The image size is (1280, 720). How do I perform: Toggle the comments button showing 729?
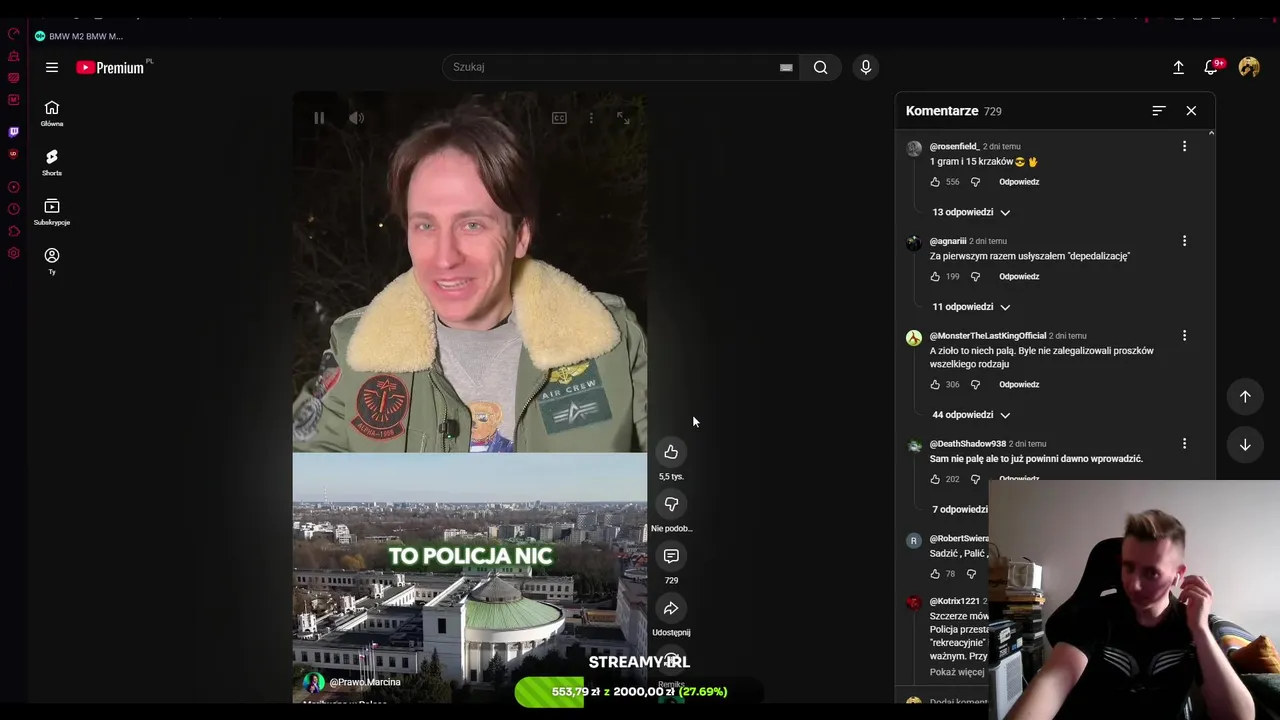pos(671,556)
